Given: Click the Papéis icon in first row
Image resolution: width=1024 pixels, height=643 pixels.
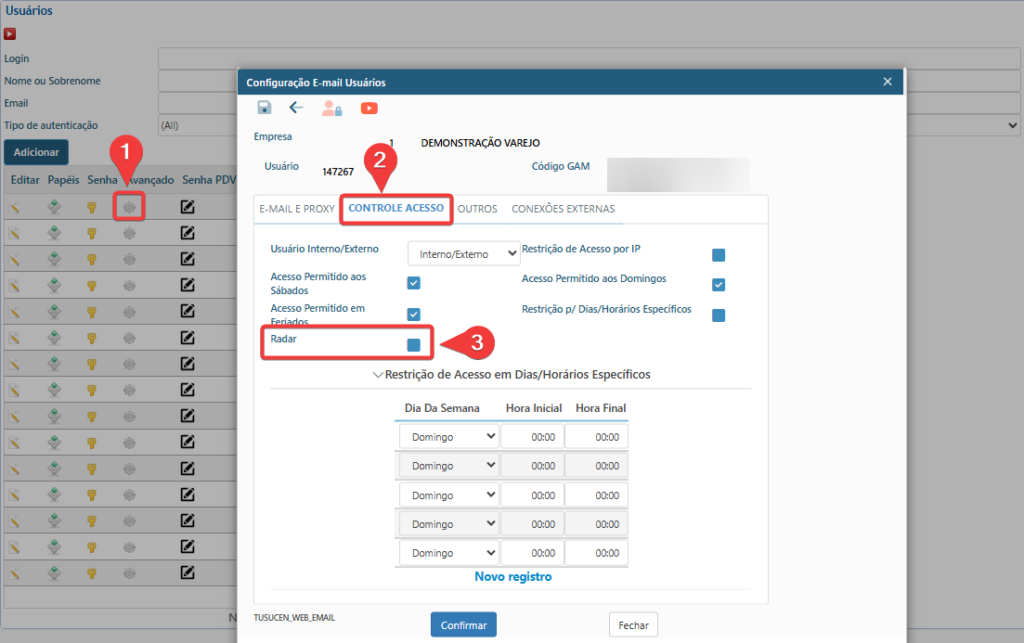Looking at the screenshot, I should [x=55, y=207].
